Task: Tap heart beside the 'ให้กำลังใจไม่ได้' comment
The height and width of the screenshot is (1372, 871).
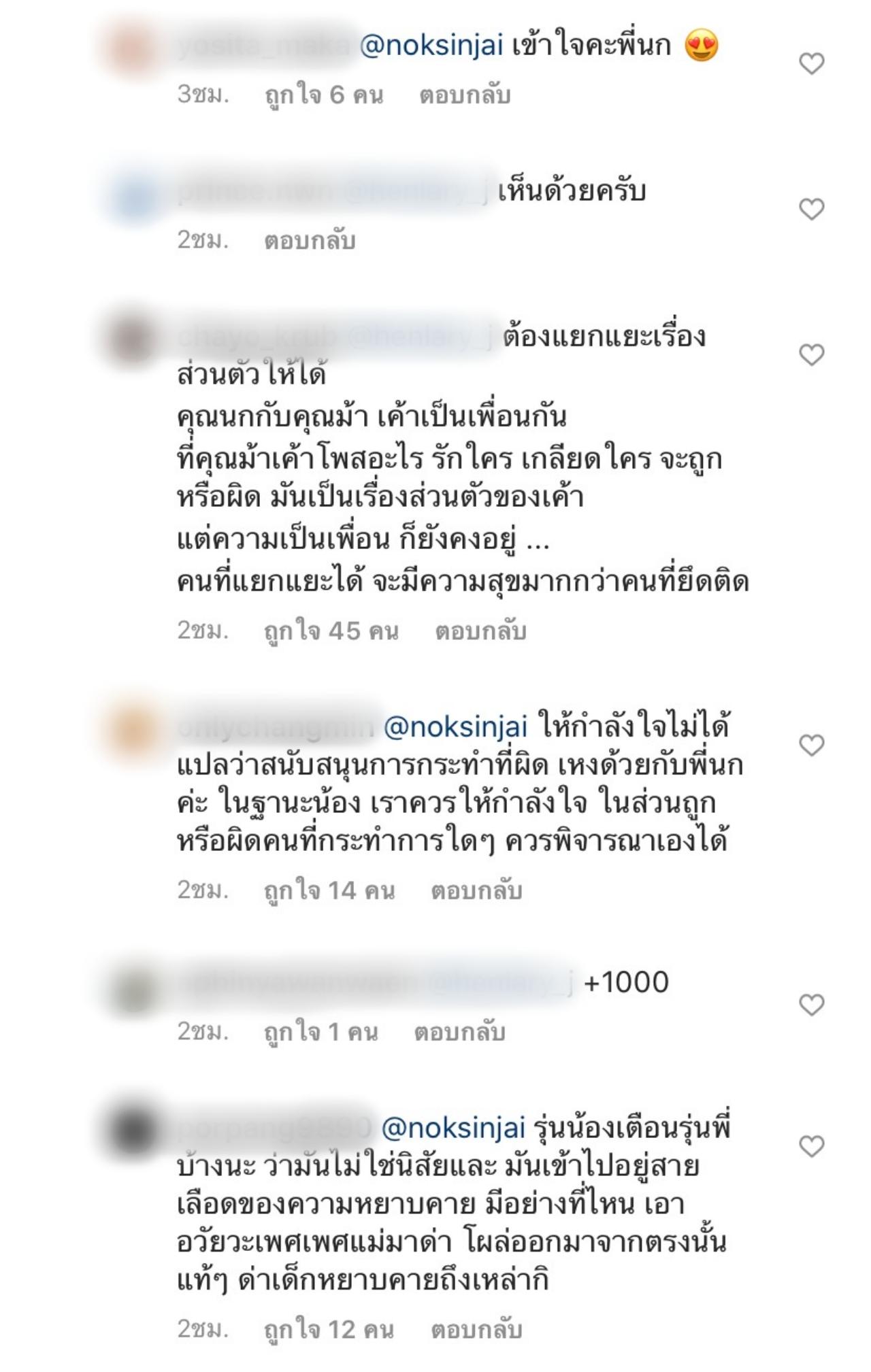Action: 811,745
